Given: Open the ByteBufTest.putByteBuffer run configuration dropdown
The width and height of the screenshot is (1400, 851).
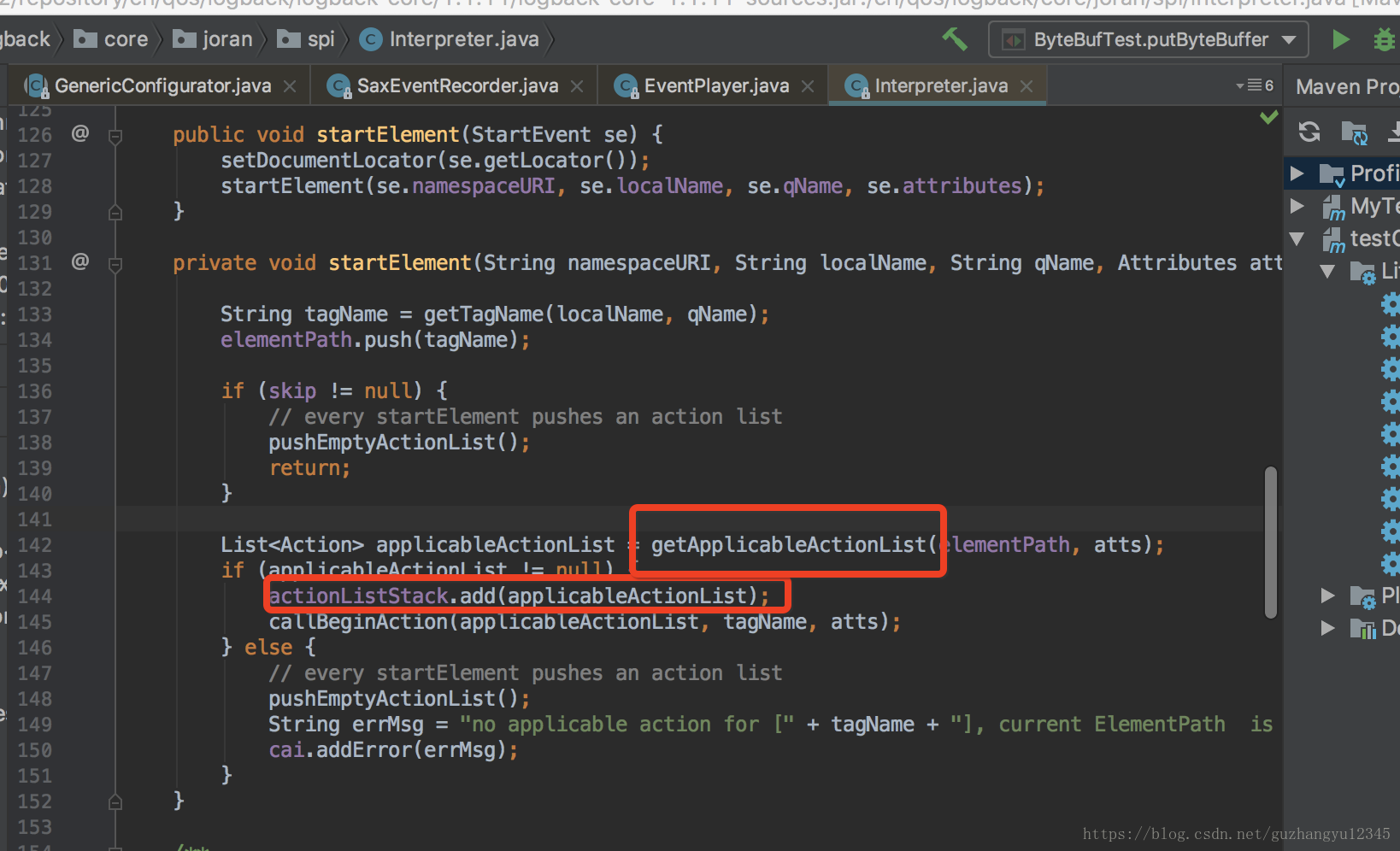Looking at the screenshot, I should click(1149, 39).
